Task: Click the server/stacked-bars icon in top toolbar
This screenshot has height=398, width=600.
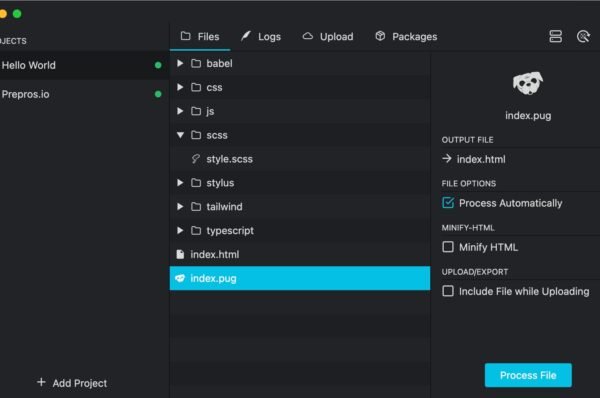Action: tap(555, 37)
